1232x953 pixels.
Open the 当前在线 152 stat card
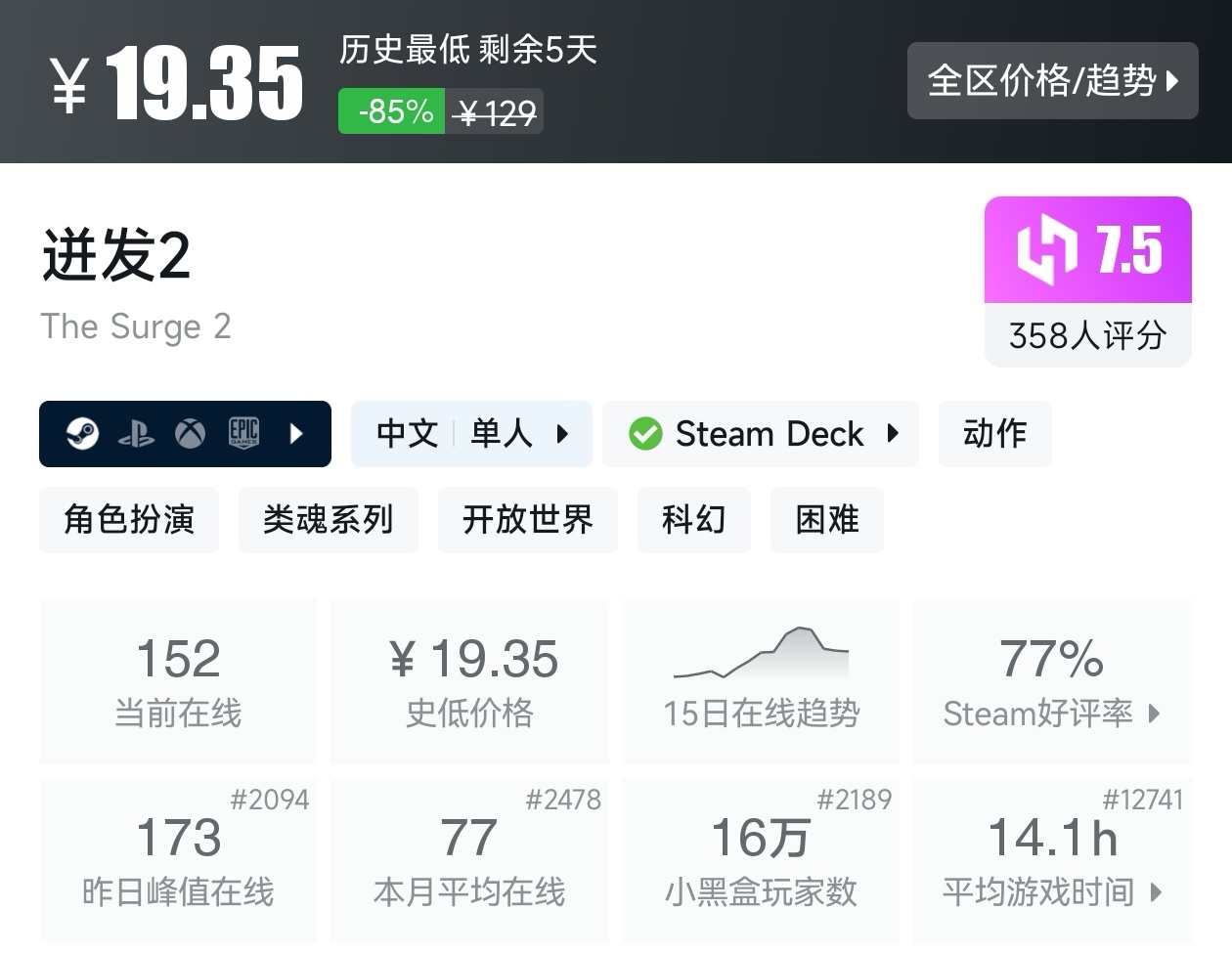(178, 681)
